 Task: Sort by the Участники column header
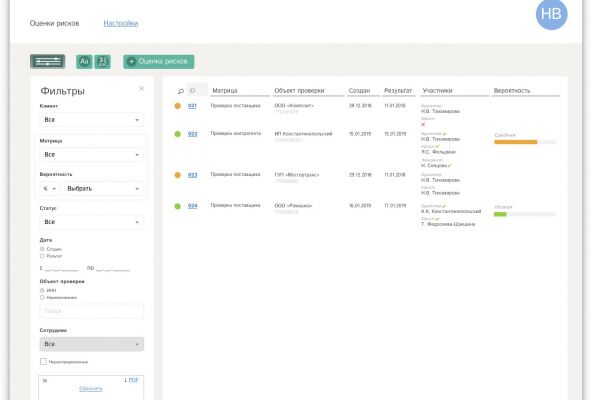click(437, 91)
